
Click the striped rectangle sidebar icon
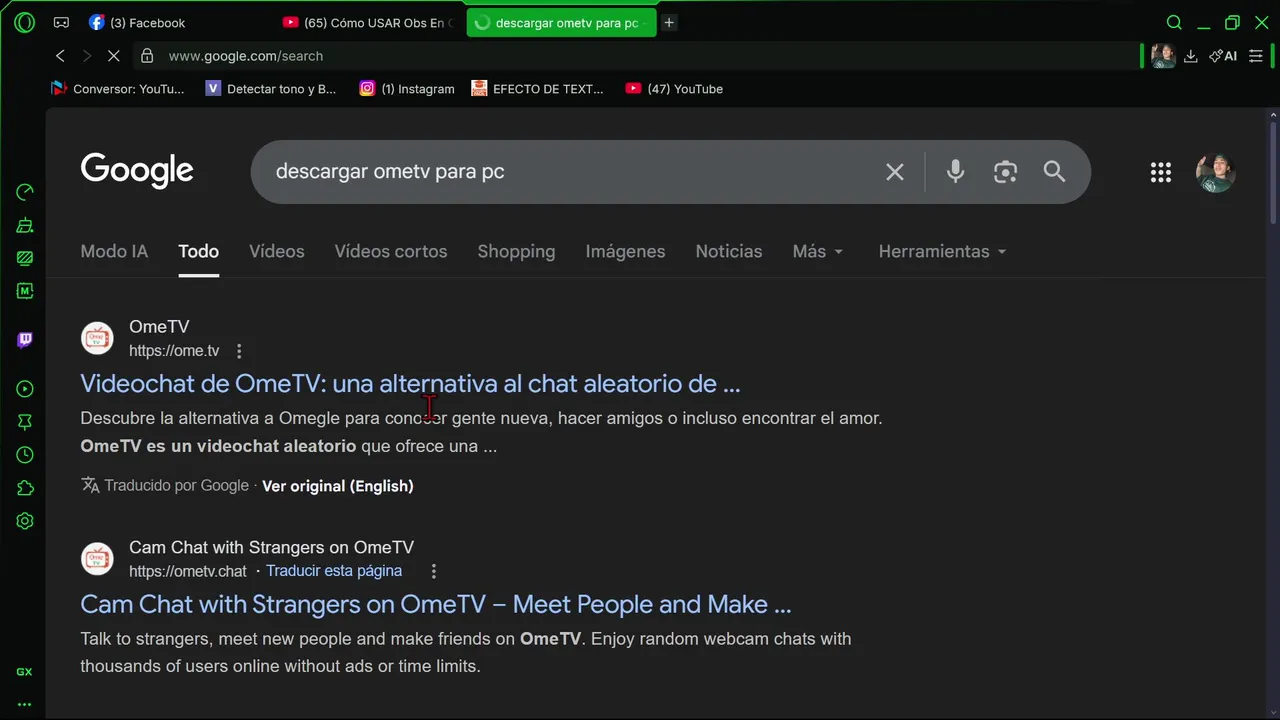25,258
